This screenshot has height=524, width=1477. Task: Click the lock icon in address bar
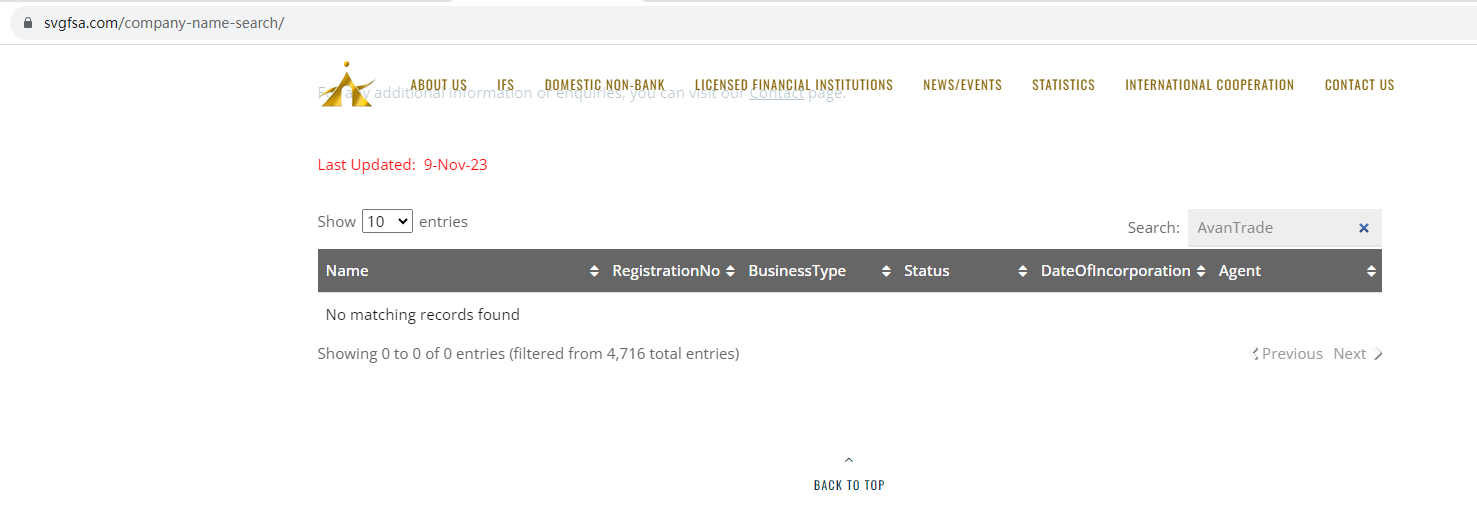tap(28, 23)
